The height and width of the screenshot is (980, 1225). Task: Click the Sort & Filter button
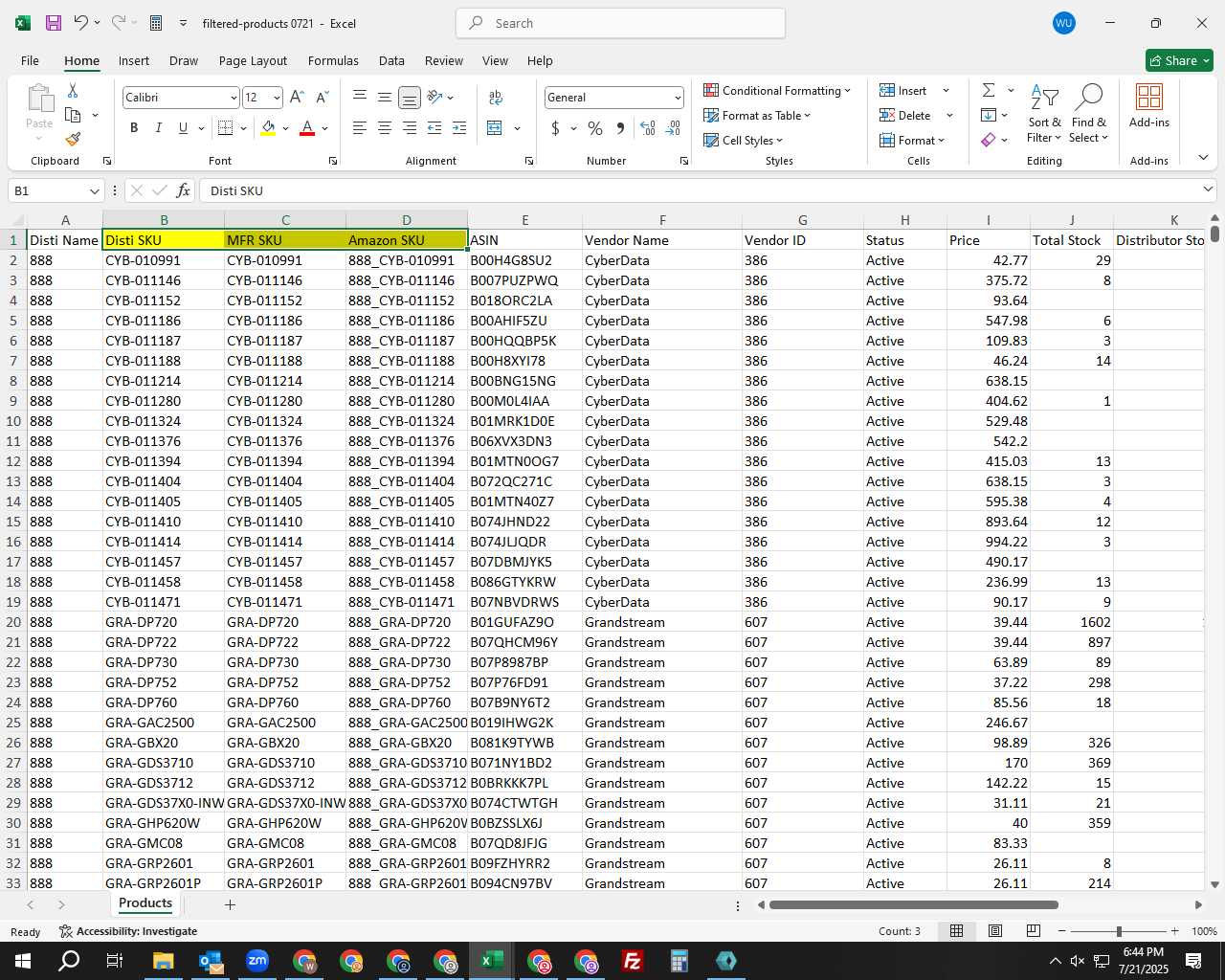click(1044, 113)
